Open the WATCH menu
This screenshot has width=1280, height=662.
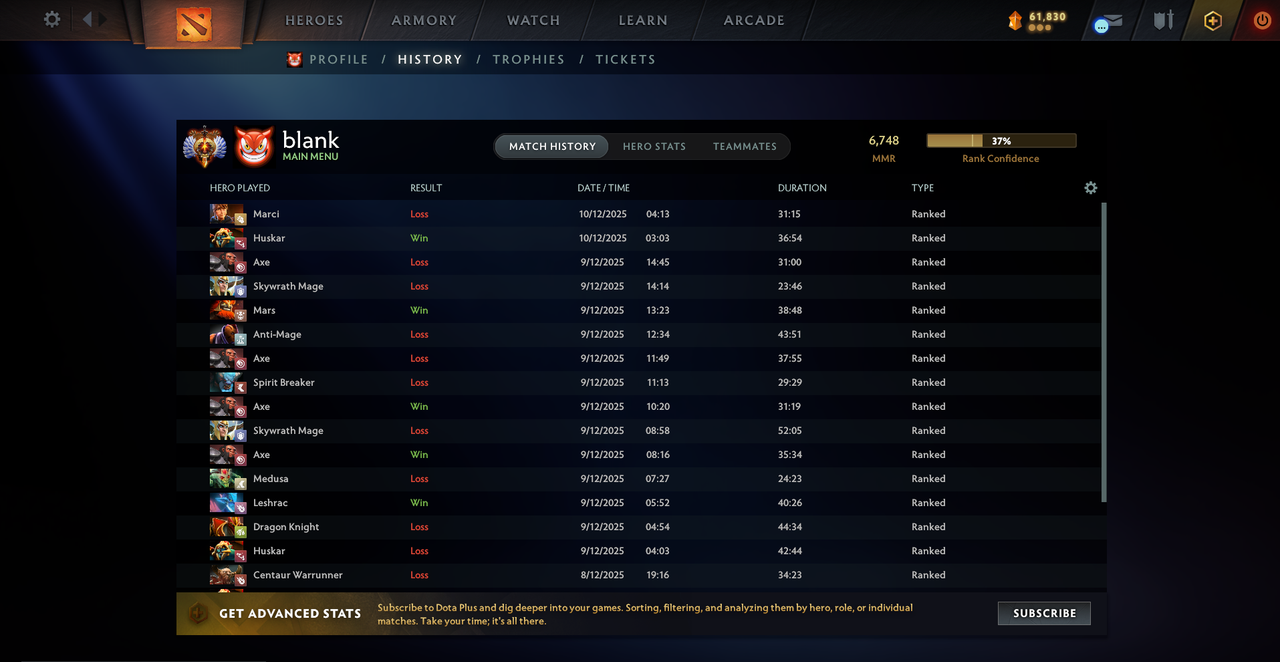tap(533, 20)
